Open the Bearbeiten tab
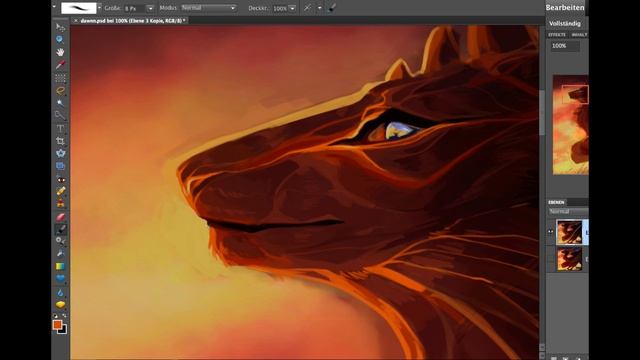 pos(565,7)
